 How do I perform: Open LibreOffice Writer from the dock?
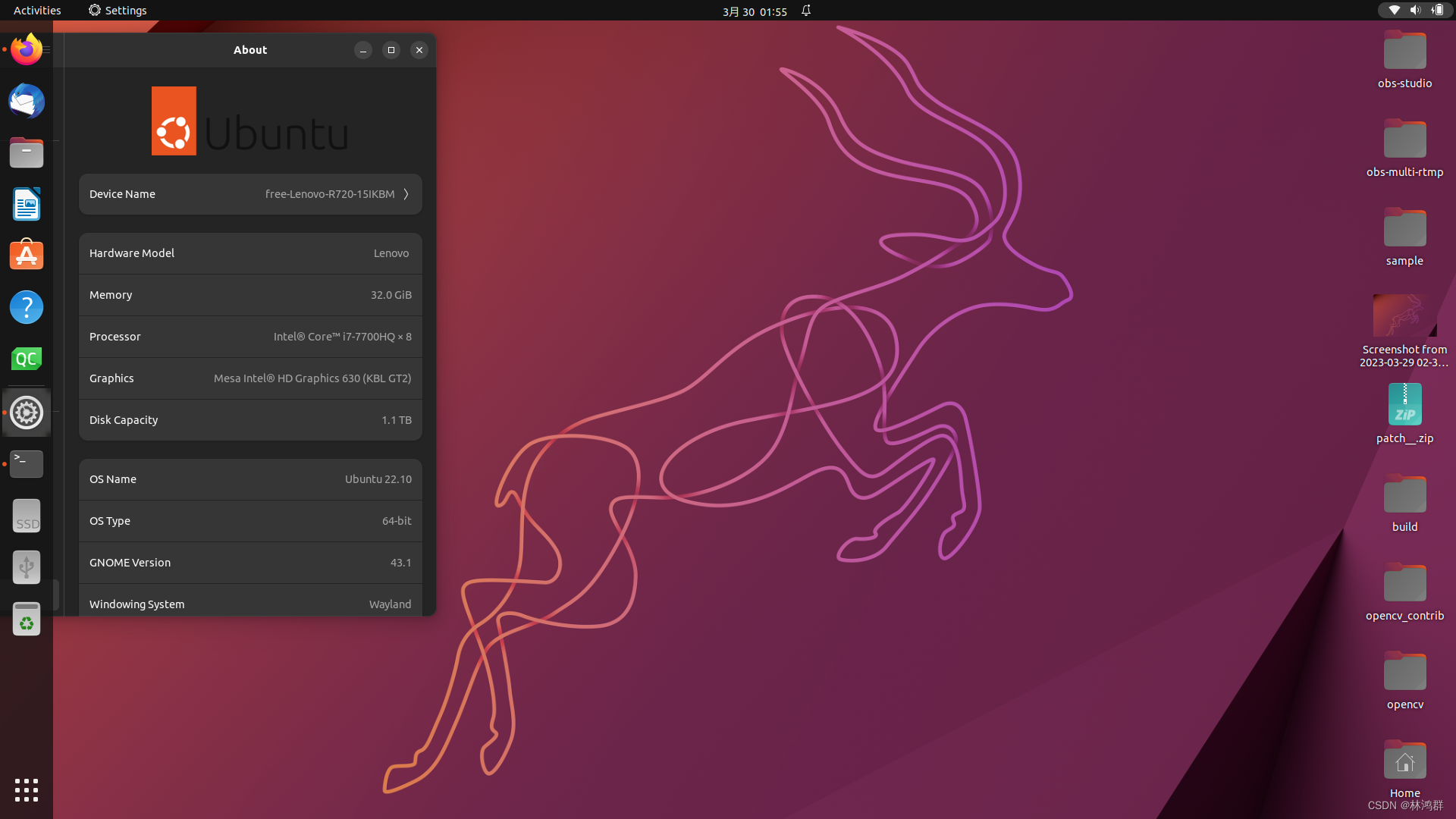point(27,205)
